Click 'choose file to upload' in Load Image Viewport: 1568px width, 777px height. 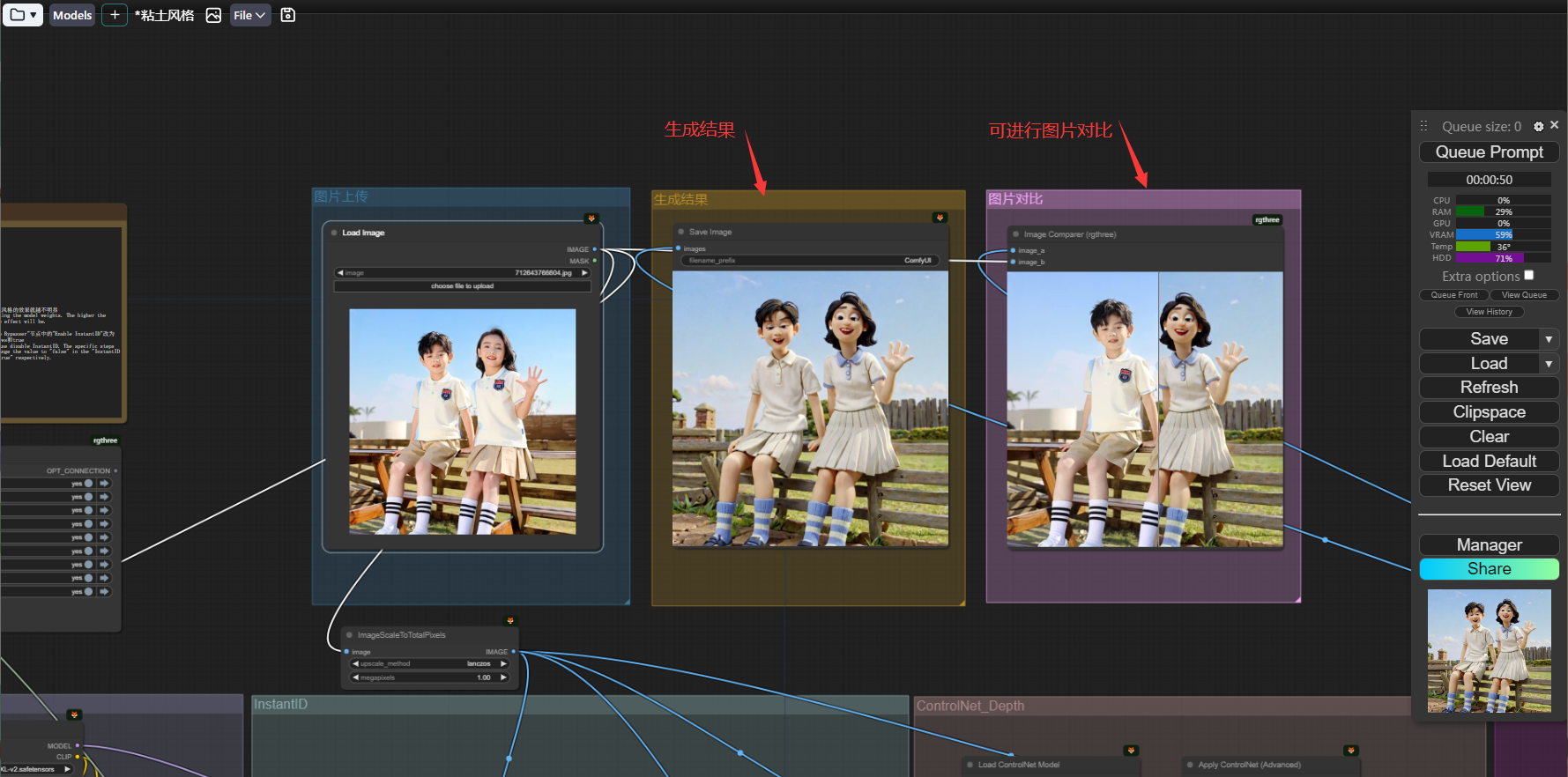[462, 286]
